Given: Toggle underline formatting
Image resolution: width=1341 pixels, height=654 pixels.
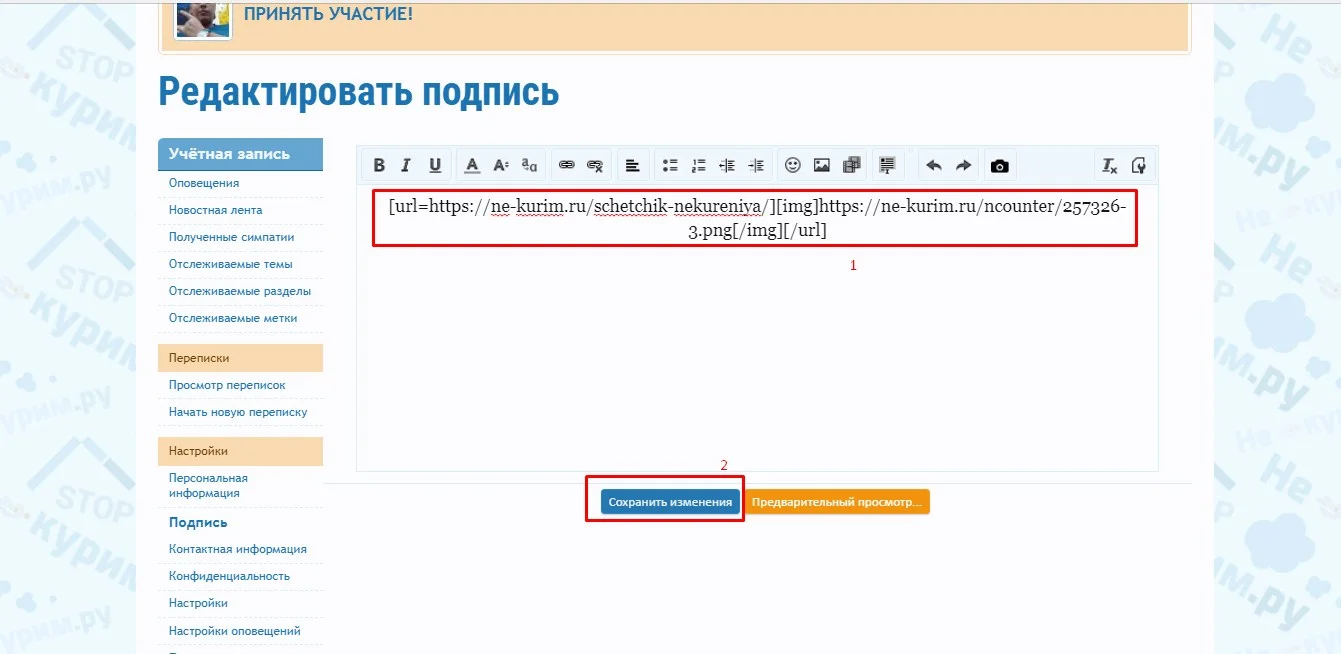Looking at the screenshot, I should click(x=434, y=165).
